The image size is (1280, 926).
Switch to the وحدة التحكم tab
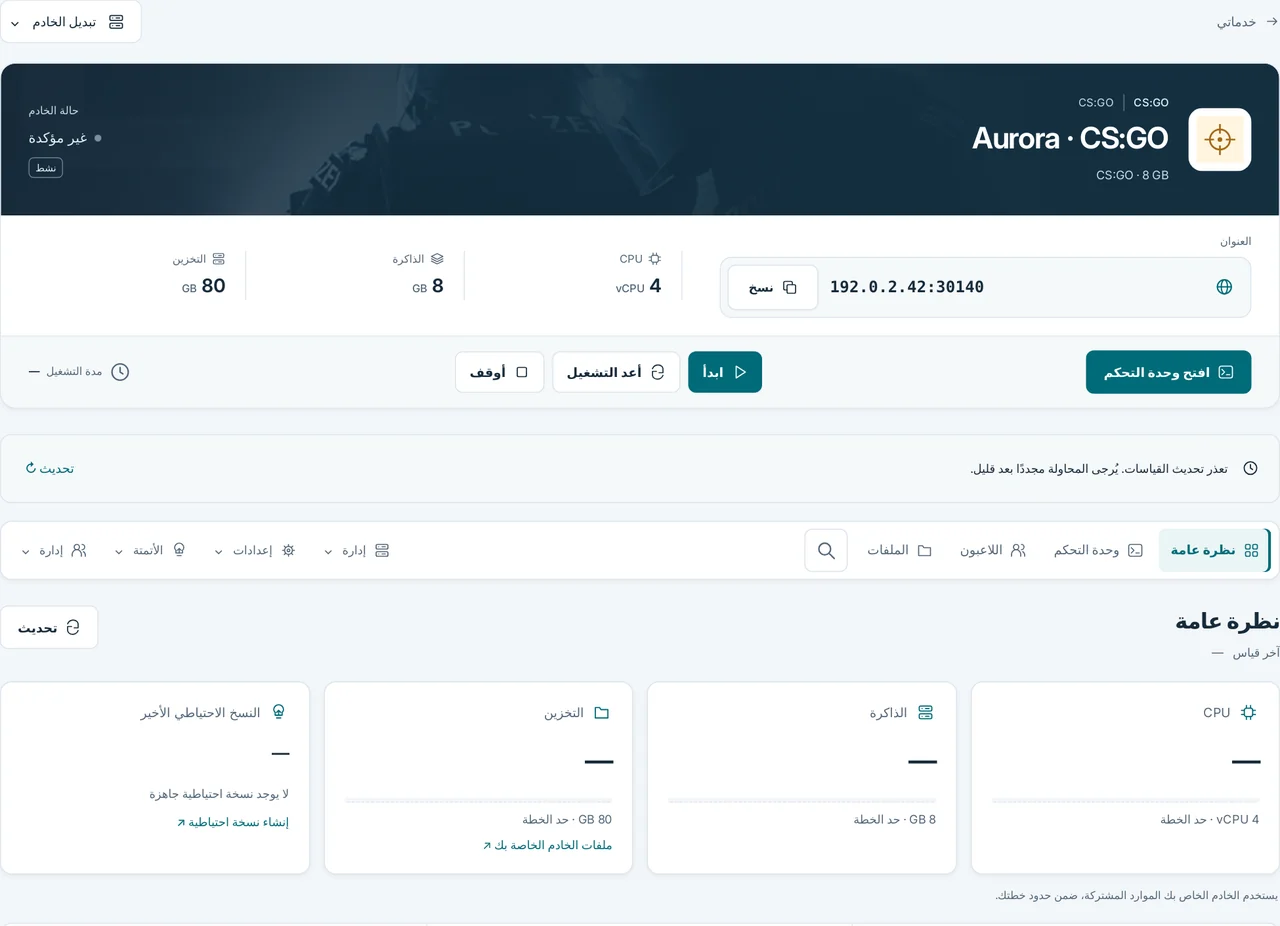(1098, 550)
